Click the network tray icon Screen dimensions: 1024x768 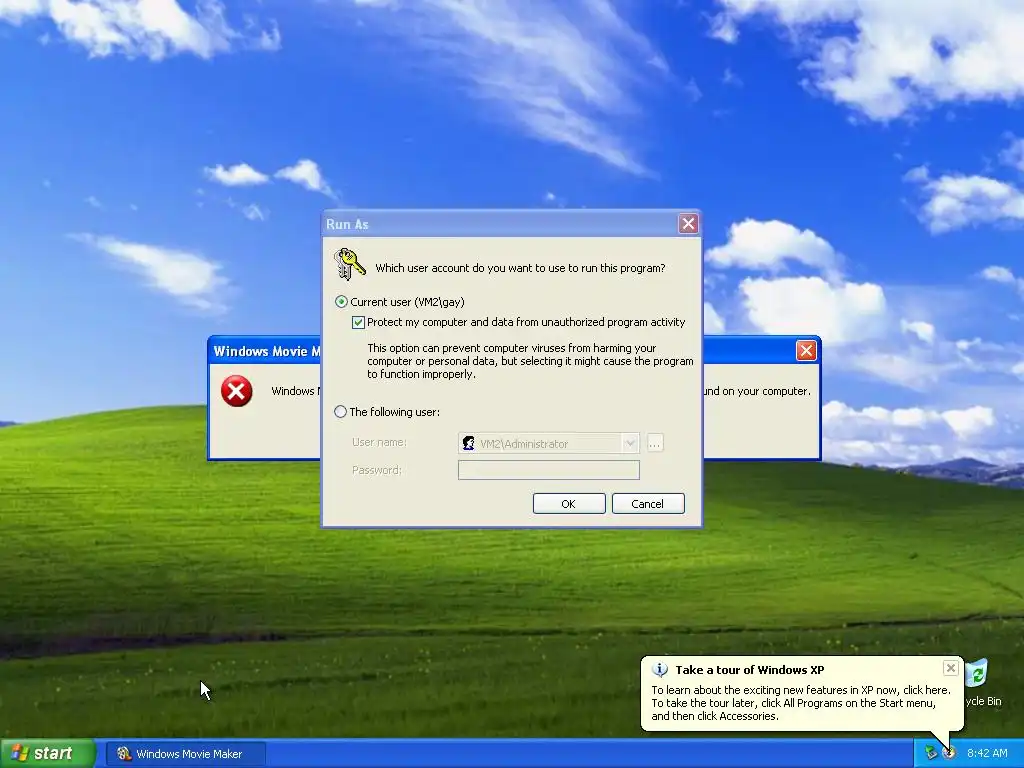click(931, 753)
